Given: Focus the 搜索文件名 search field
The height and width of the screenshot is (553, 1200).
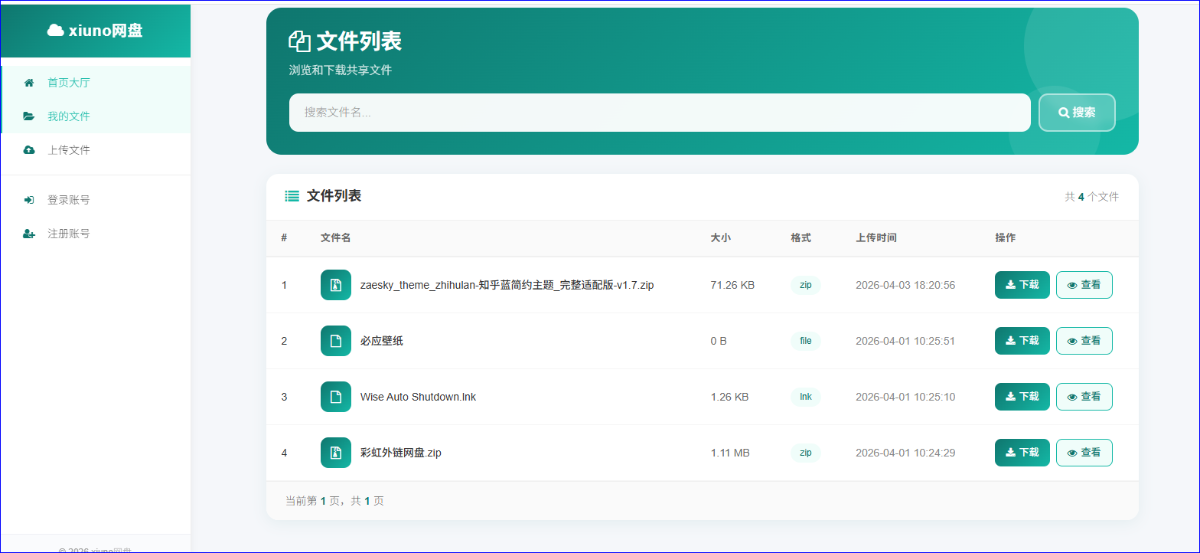Looking at the screenshot, I should pyautogui.click(x=659, y=113).
